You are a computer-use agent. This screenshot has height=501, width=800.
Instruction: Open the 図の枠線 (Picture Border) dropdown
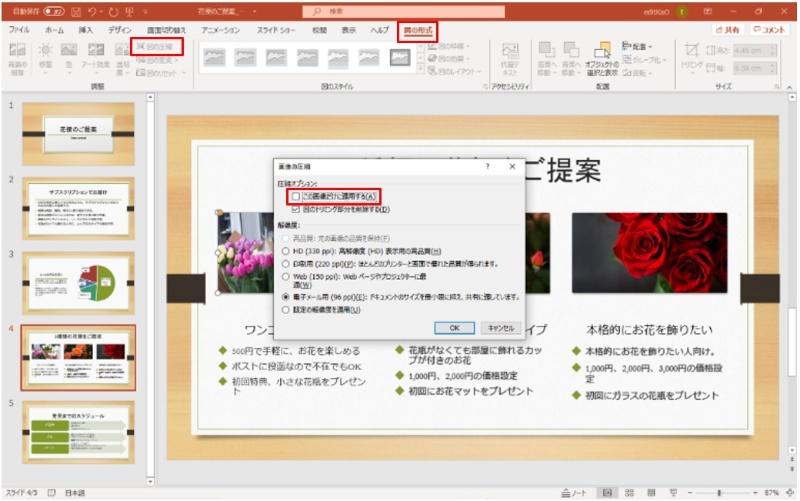(x=449, y=46)
